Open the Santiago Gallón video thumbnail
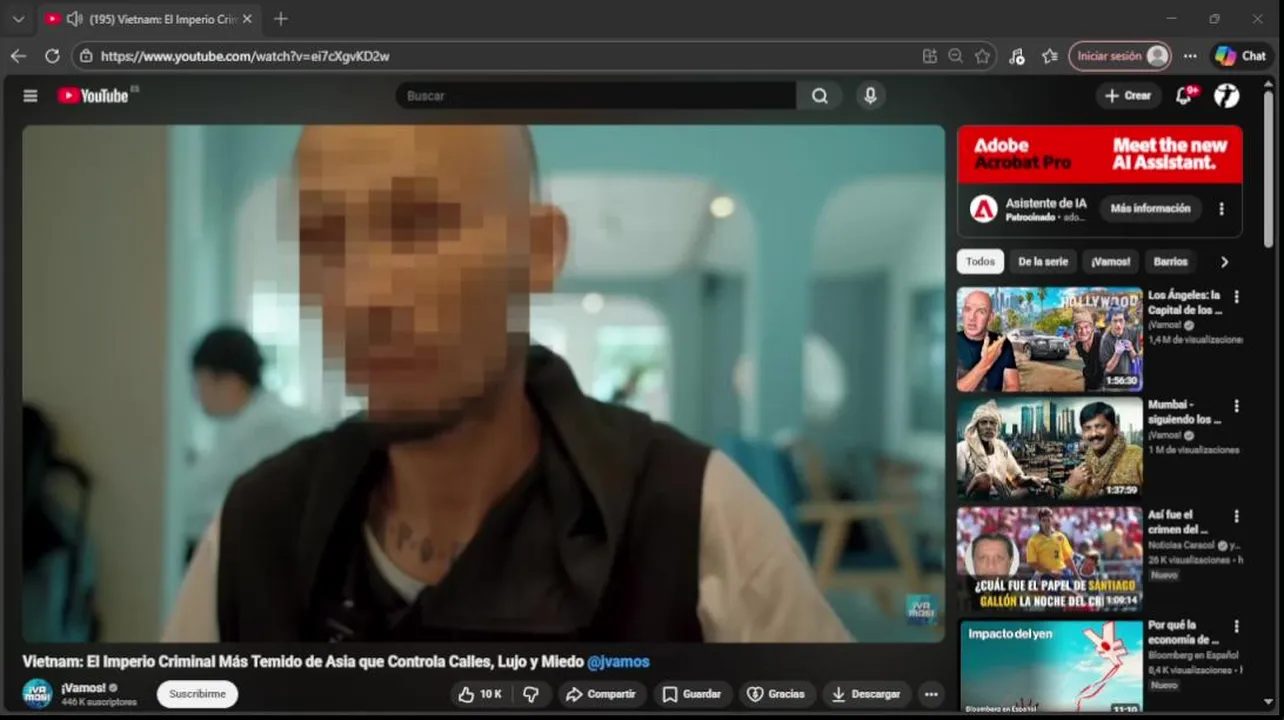 [x=1050, y=559]
